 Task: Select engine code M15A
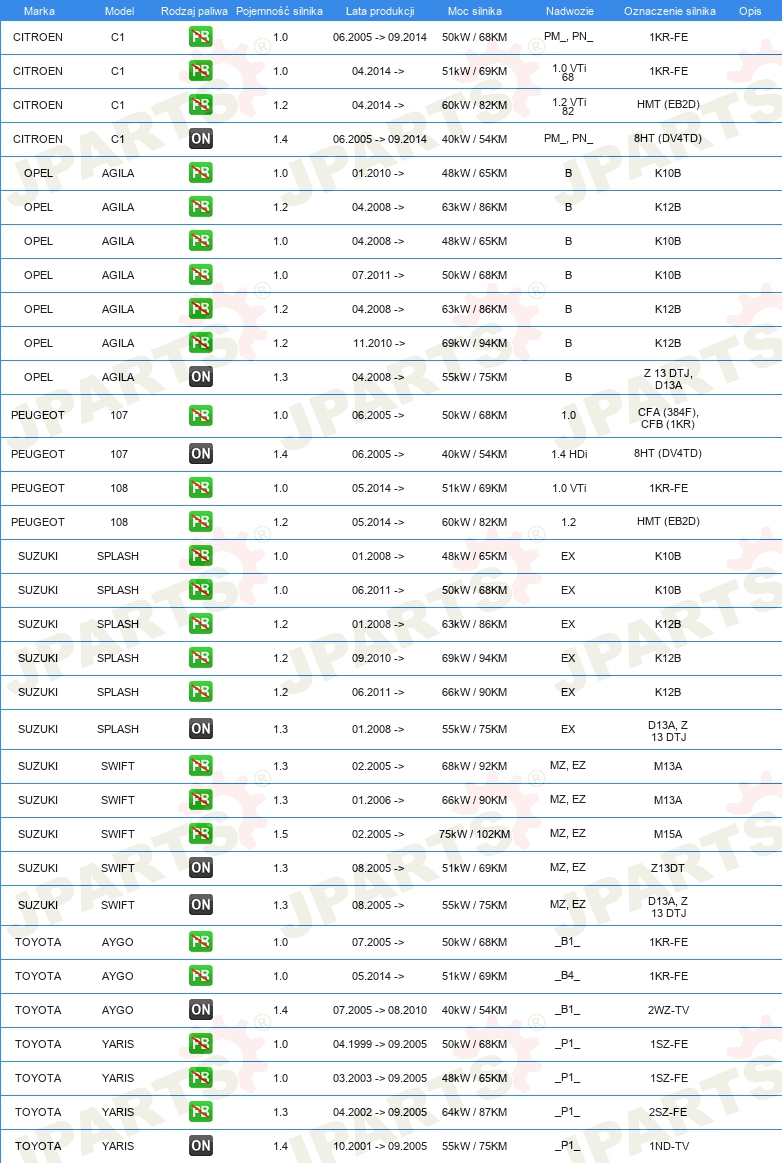pyautogui.click(x=668, y=834)
